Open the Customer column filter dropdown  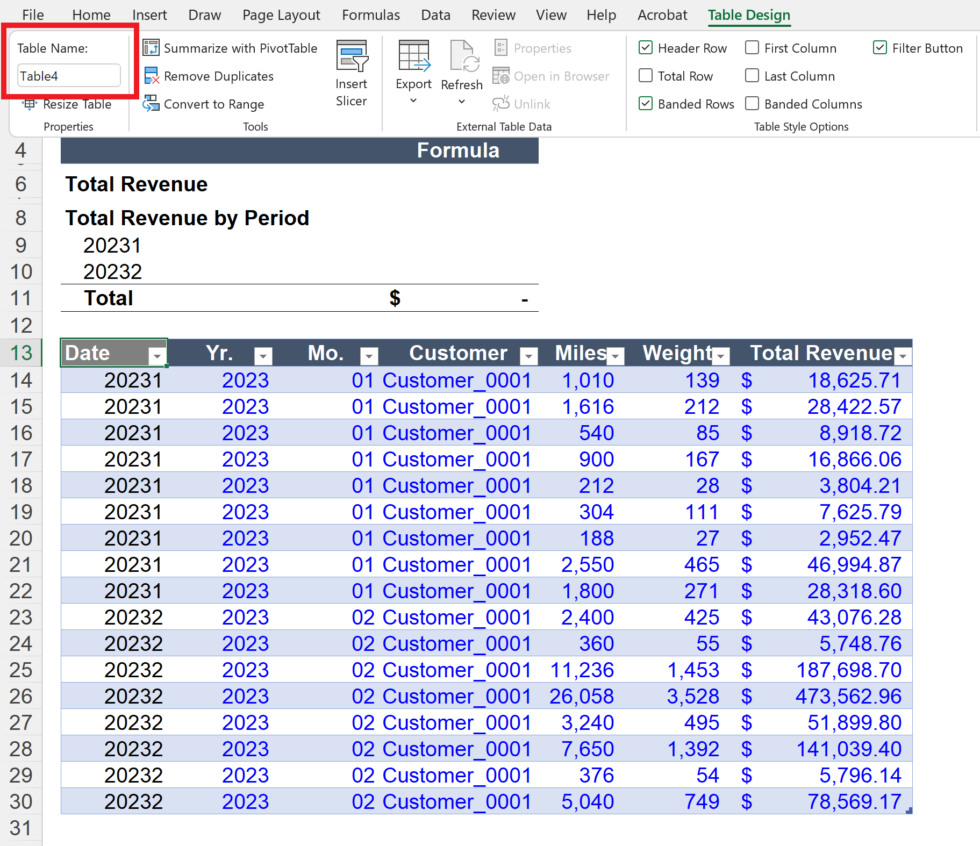coord(529,356)
